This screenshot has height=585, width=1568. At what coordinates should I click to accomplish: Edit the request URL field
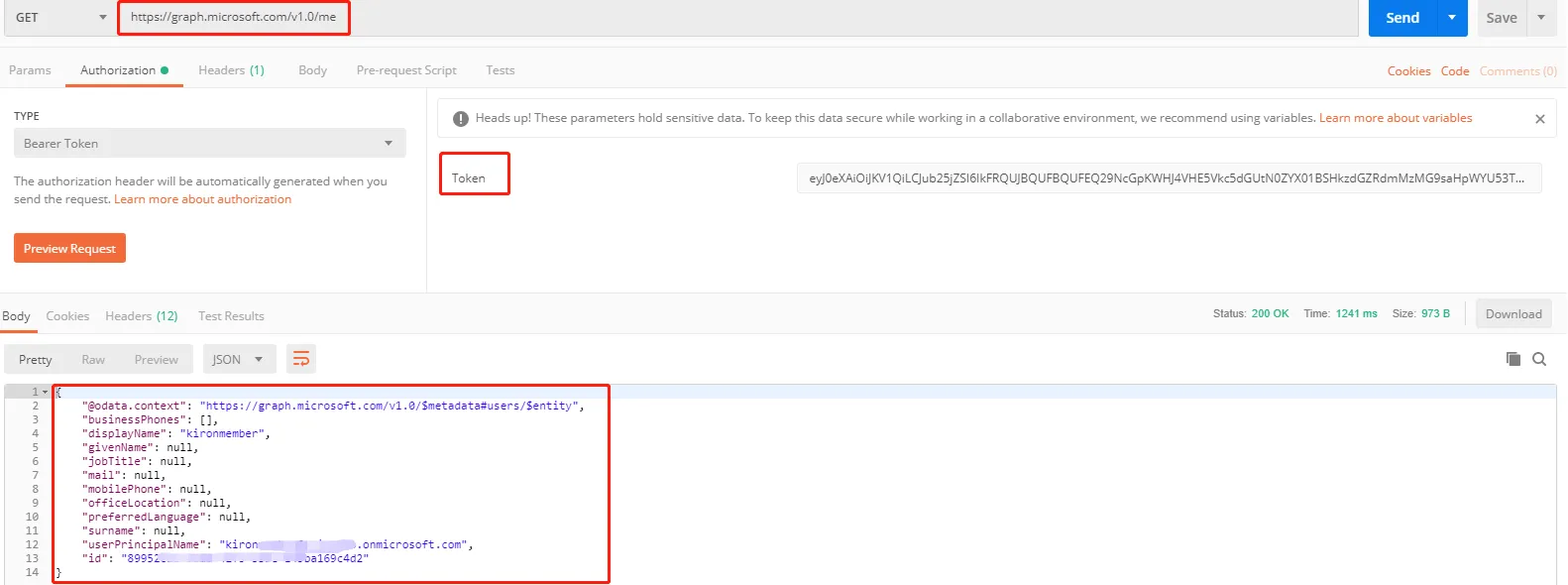click(737, 18)
